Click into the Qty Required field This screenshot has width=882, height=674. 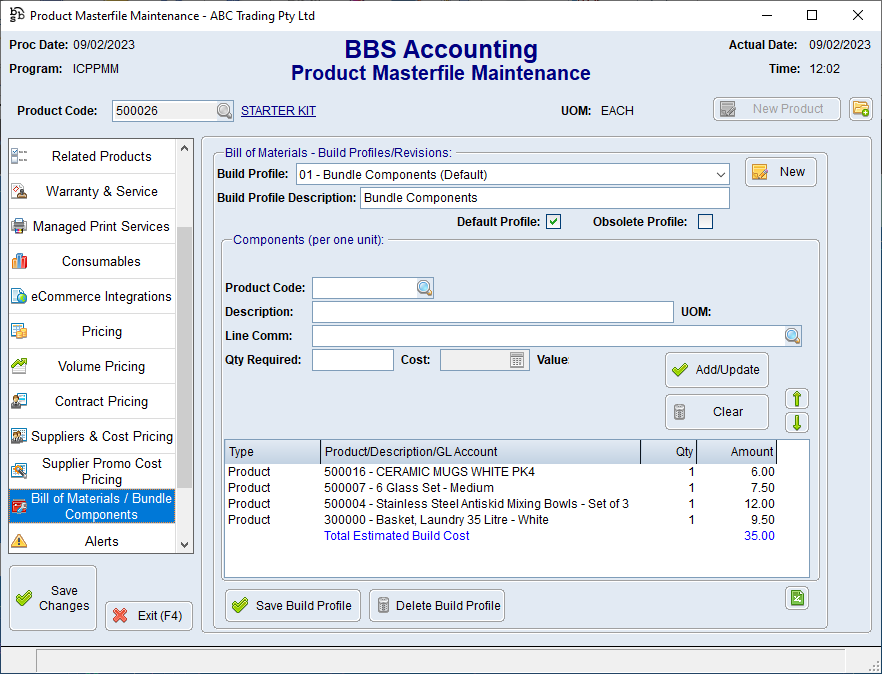352,360
